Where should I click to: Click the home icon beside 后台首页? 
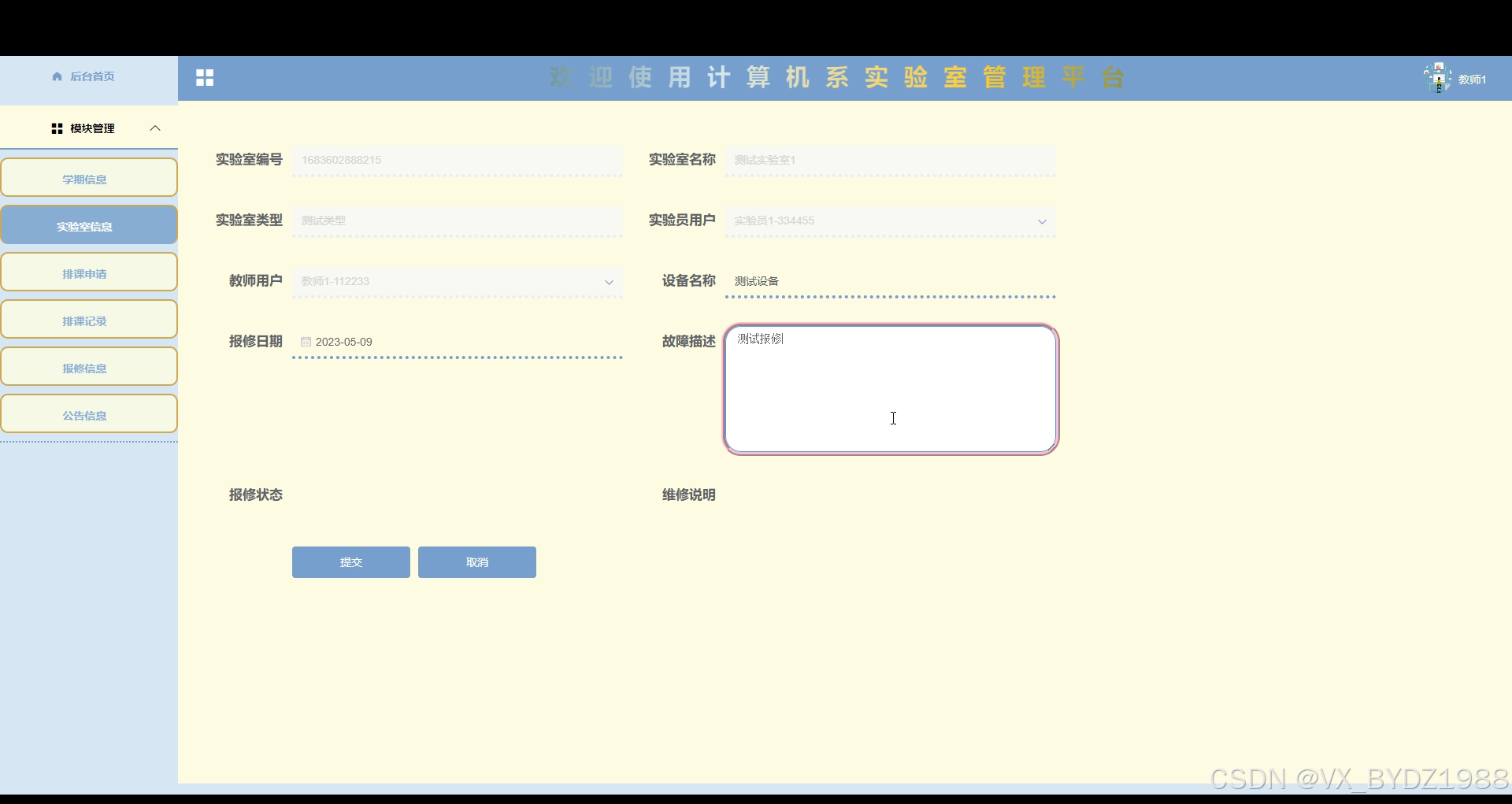pyautogui.click(x=57, y=76)
